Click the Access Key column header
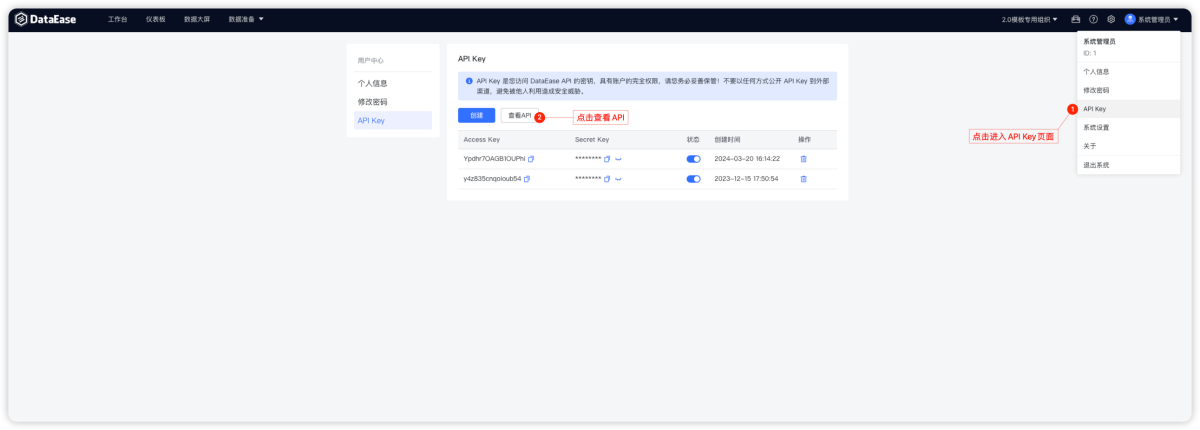Image resolution: width=1200 pixels, height=430 pixels. (481, 139)
